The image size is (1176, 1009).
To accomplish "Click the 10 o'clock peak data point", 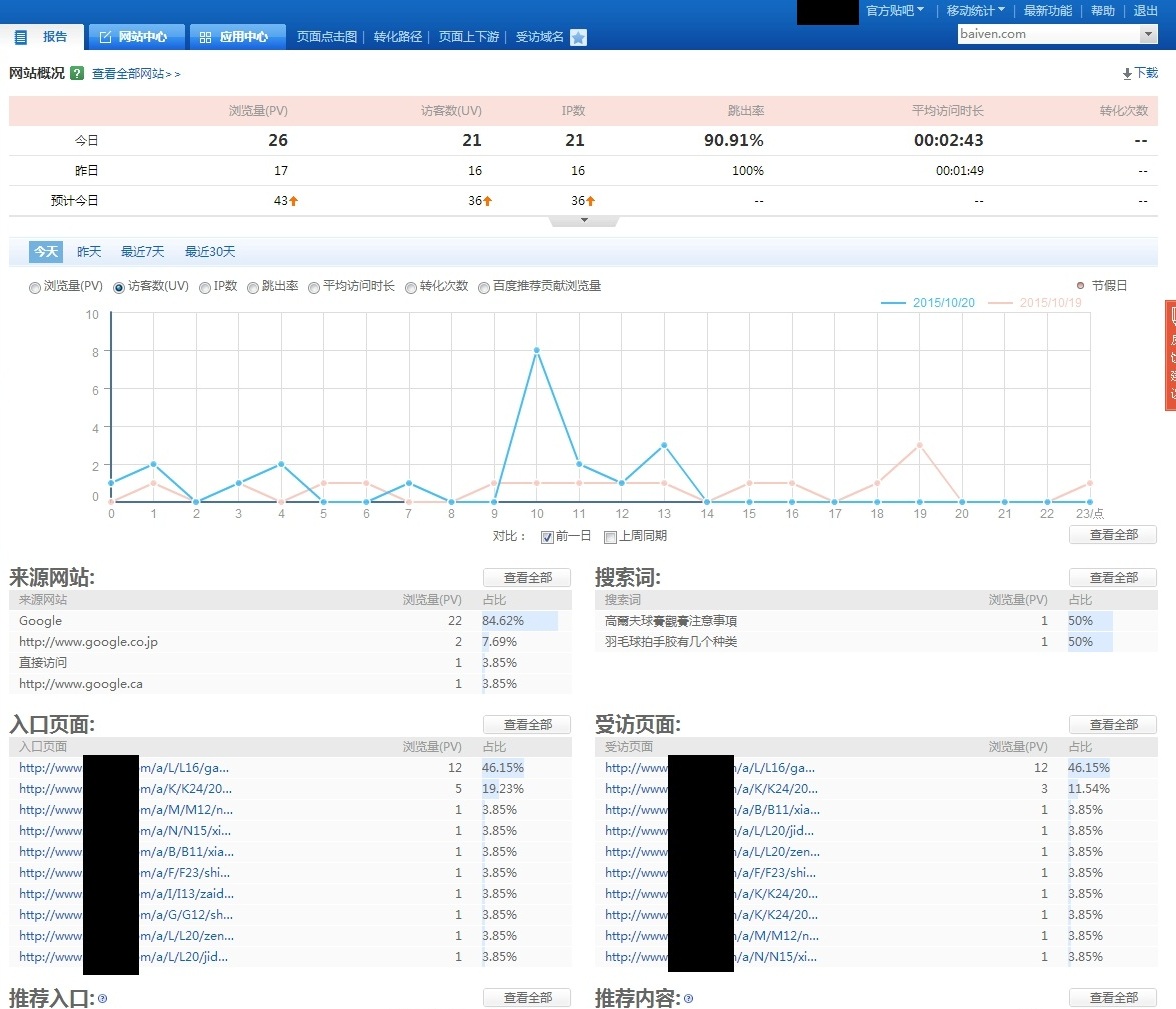I will point(537,350).
